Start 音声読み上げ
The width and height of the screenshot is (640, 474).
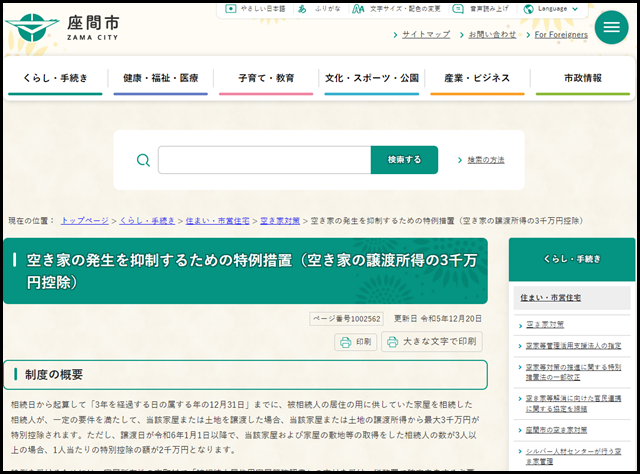[489, 9]
